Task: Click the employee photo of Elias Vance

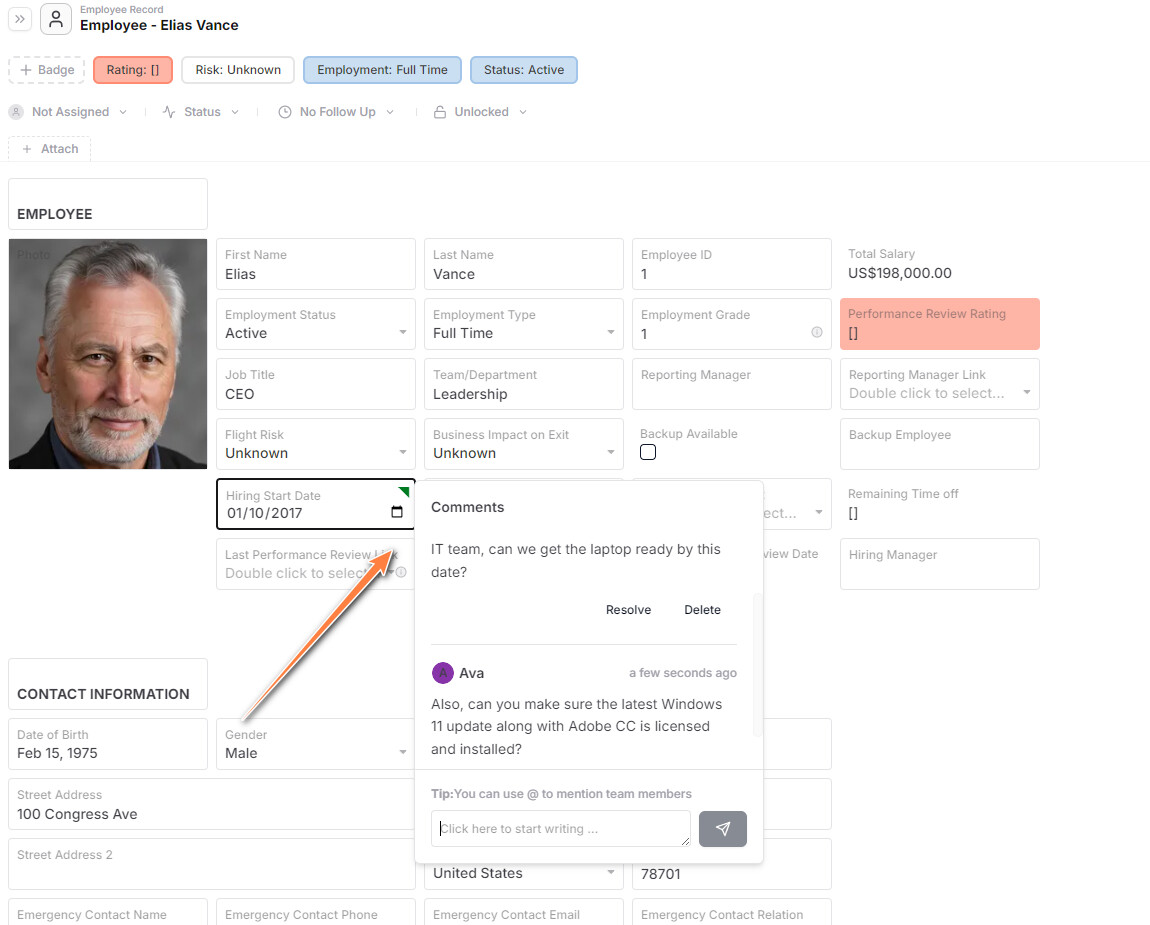Action: coord(108,354)
